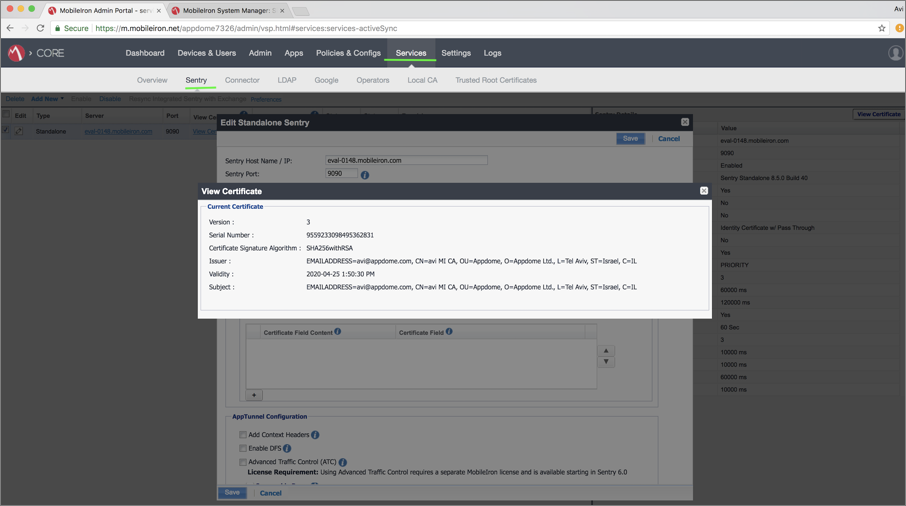Click the secure lock icon in address bar
Image resolution: width=906 pixels, height=506 pixels.
click(x=57, y=28)
